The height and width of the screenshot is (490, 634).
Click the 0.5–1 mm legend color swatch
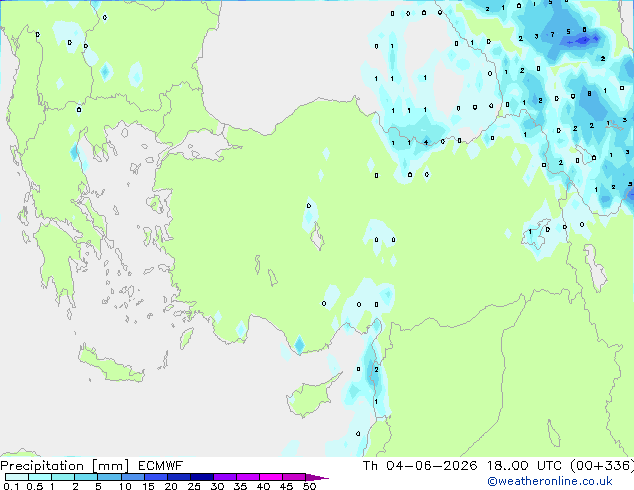[40, 477]
